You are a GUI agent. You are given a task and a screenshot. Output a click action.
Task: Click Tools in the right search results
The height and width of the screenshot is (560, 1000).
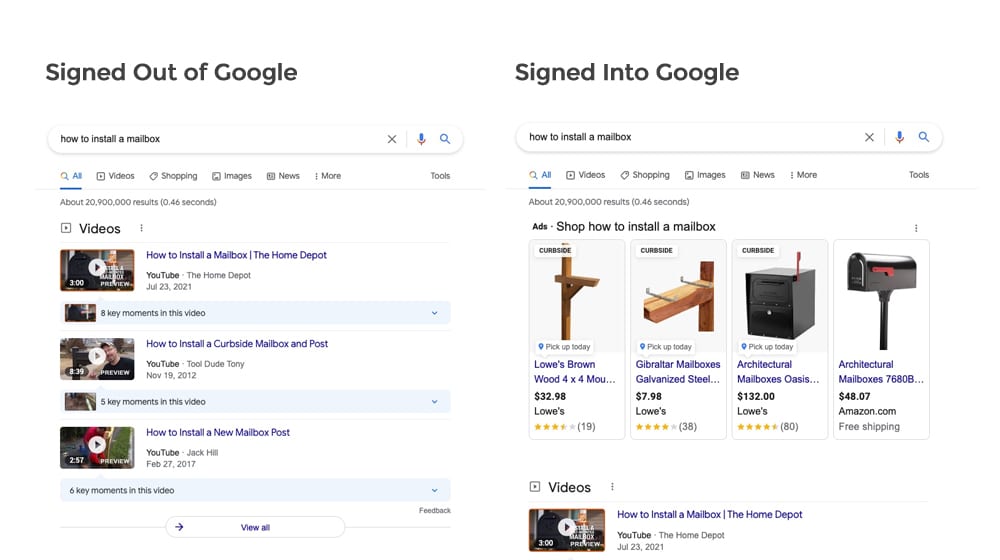(919, 175)
